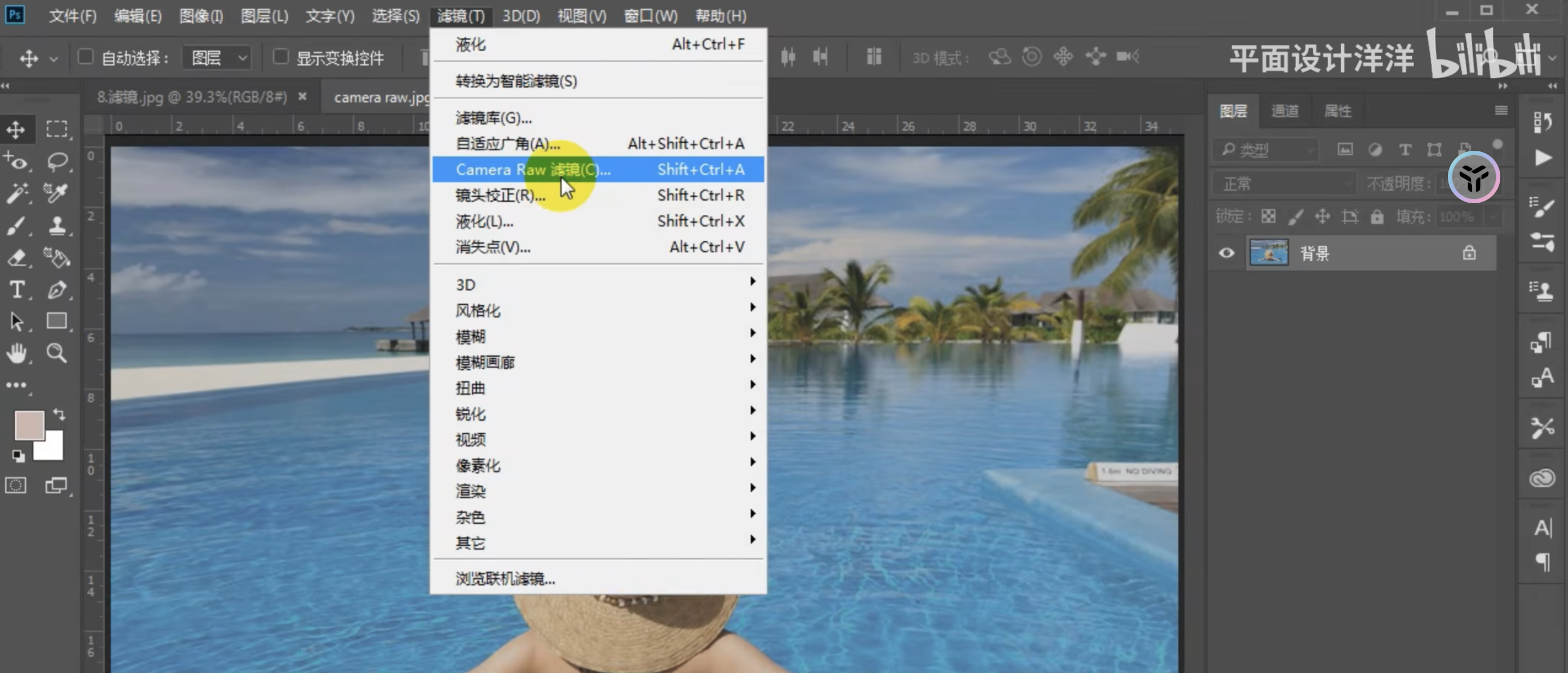Image resolution: width=1568 pixels, height=673 pixels.
Task: Hide the 背景 layer with eye icon
Action: (x=1227, y=253)
